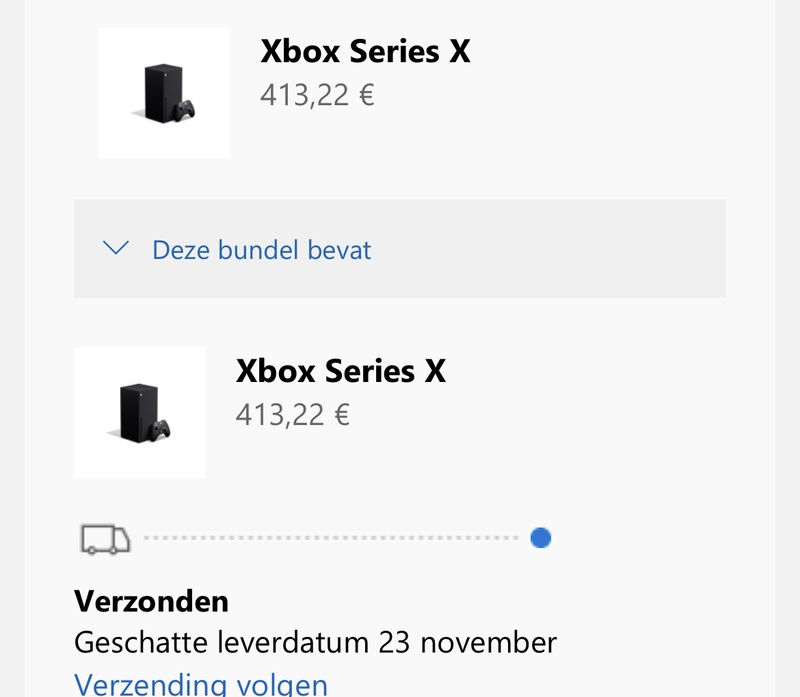Screen dimensions: 800x697
Task: Select the top 413,22 € price
Action: (x=317, y=96)
